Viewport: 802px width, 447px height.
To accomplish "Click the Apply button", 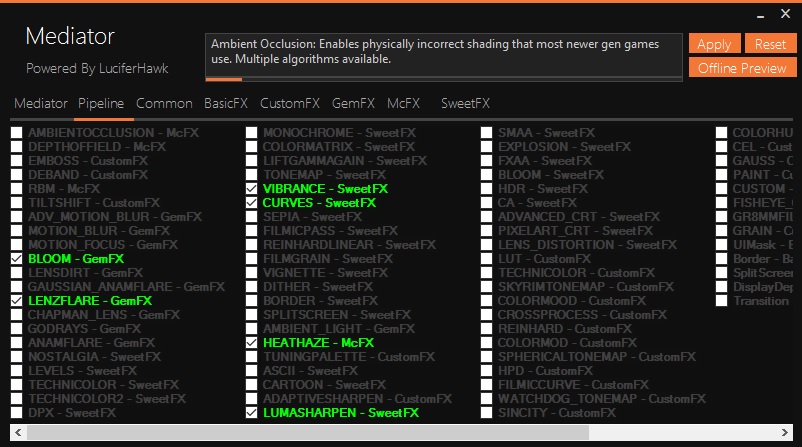I will 714,44.
